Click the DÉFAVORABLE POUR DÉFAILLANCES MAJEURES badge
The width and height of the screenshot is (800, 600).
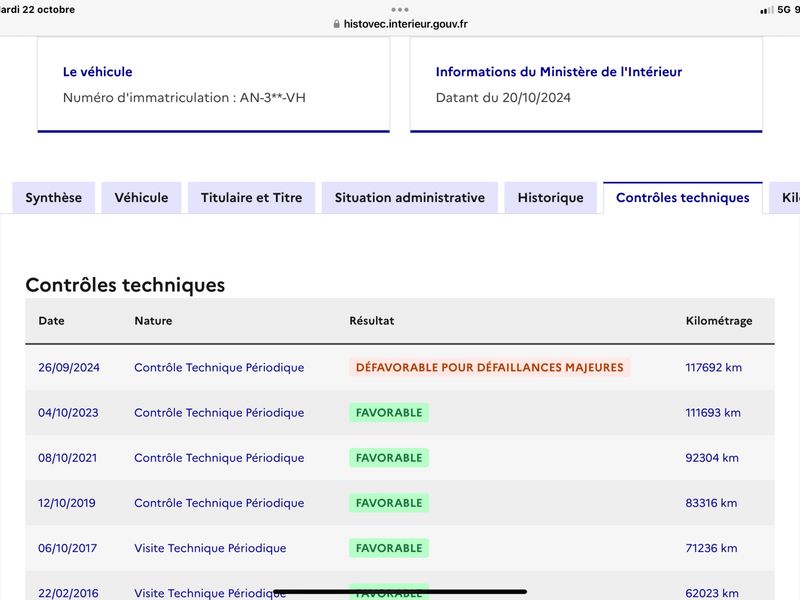(x=489, y=367)
